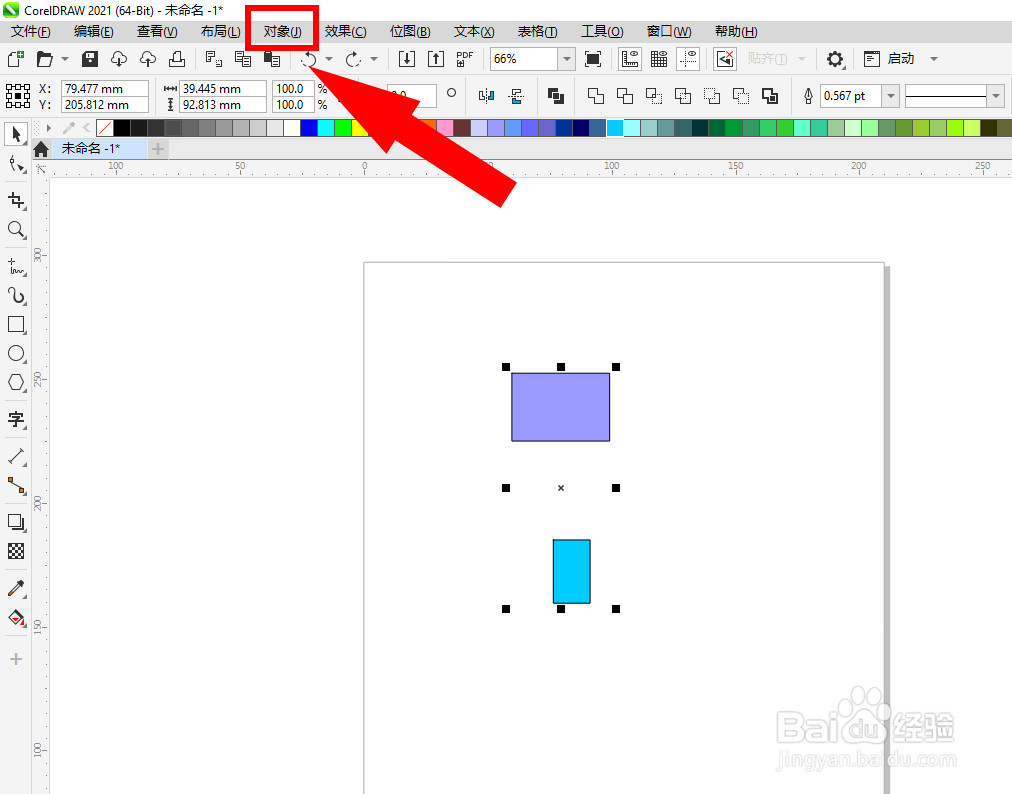This screenshot has width=1012, height=794.
Task: Click the Import icon
Action: 407,59
